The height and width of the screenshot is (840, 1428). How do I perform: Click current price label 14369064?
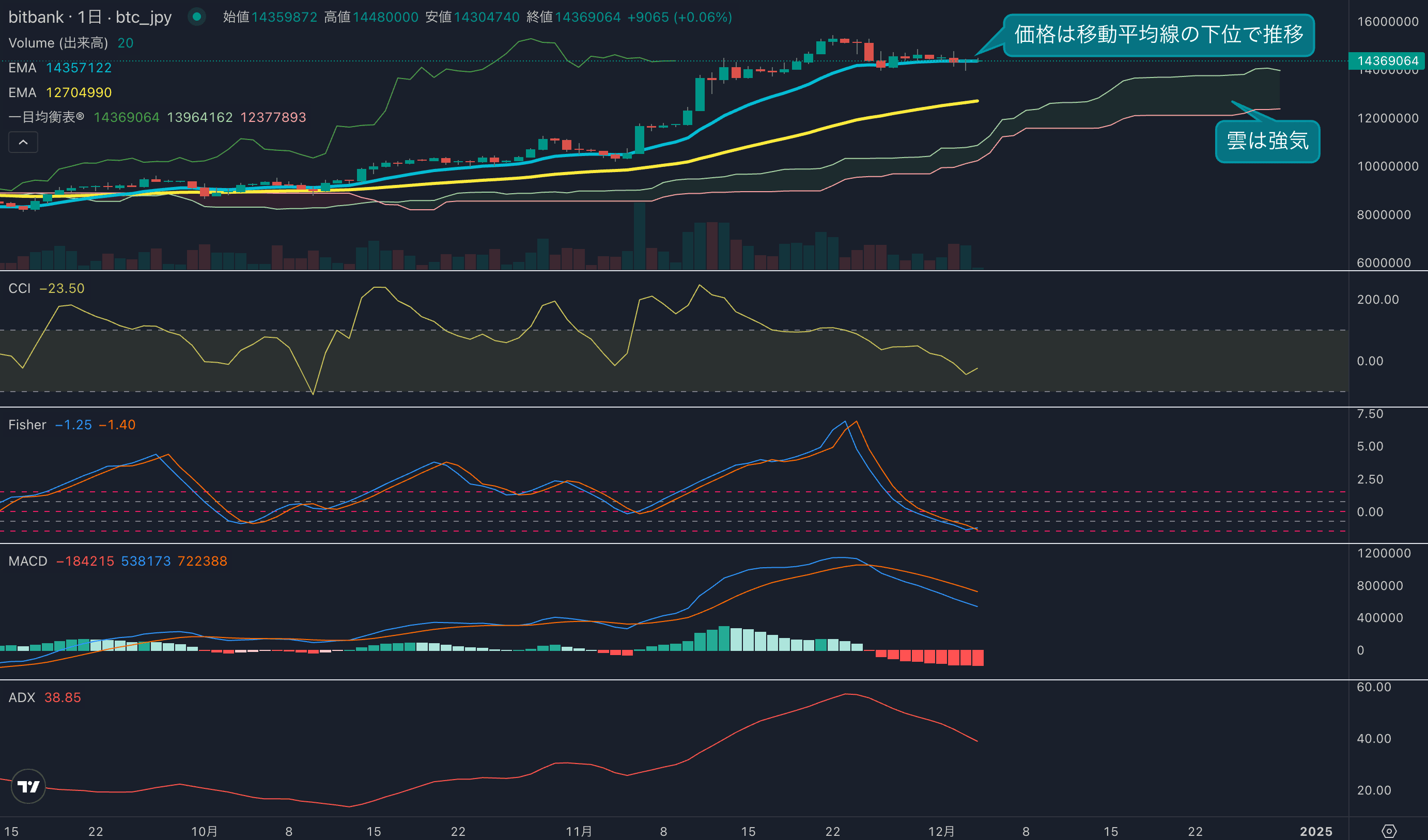tap(1387, 60)
